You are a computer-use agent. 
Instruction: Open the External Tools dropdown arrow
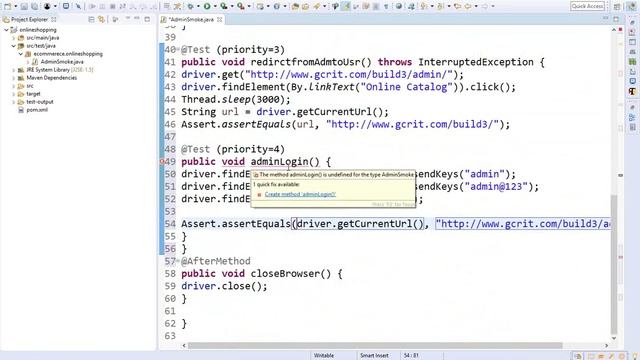(x=249, y=6)
